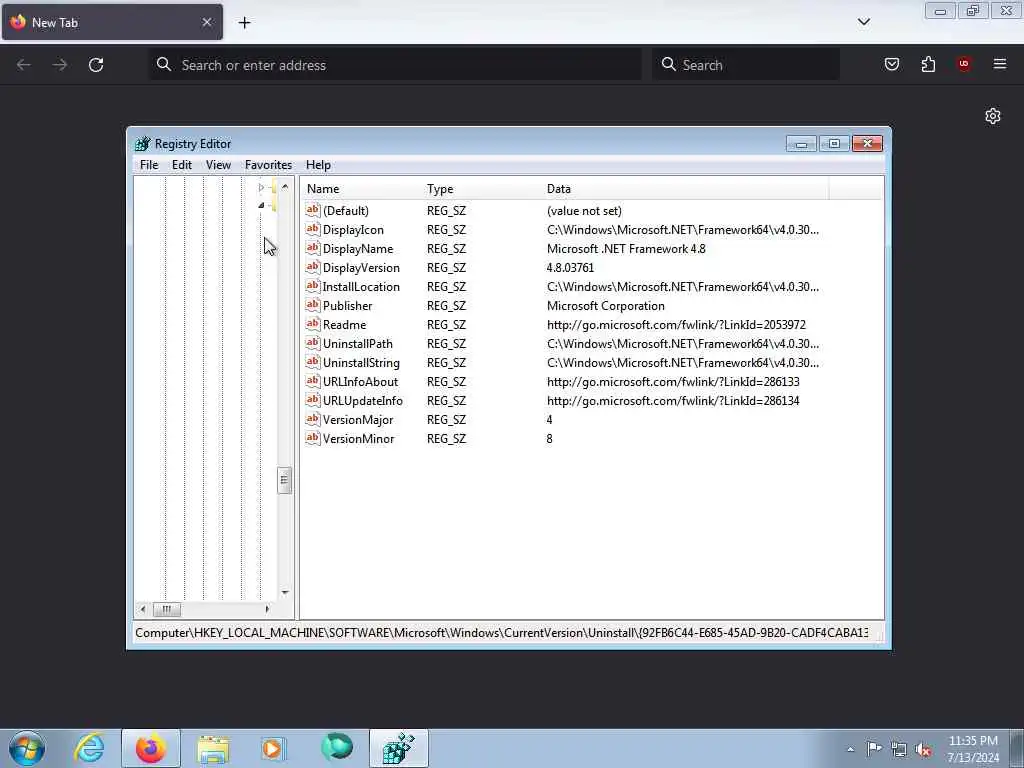Click the tree pane scroll down arrow

[x=285, y=592]
